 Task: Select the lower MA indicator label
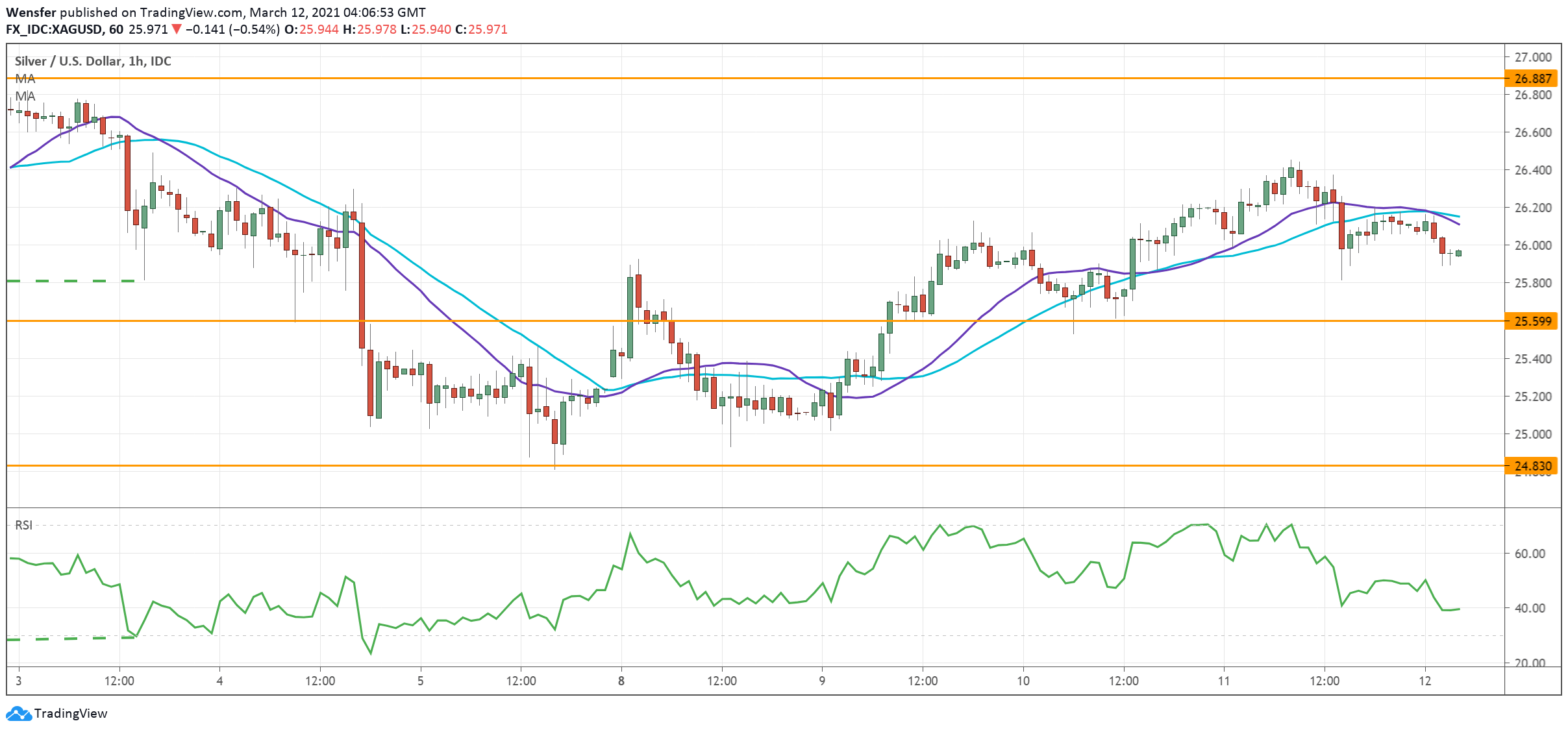point(25,96)
